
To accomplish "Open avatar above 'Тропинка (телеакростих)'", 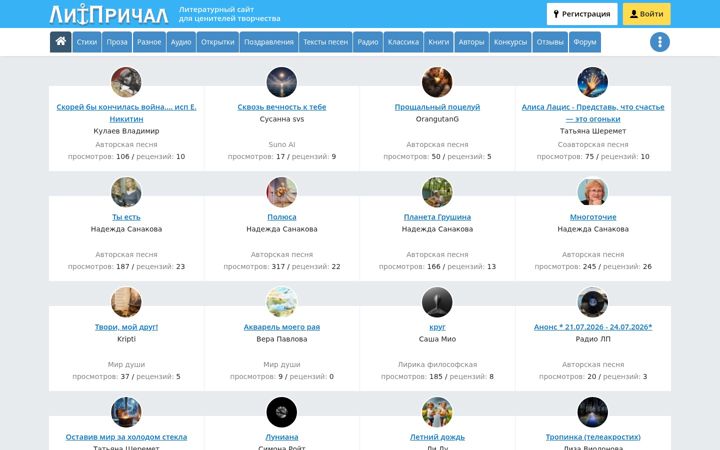I will (x=593, y=412).
